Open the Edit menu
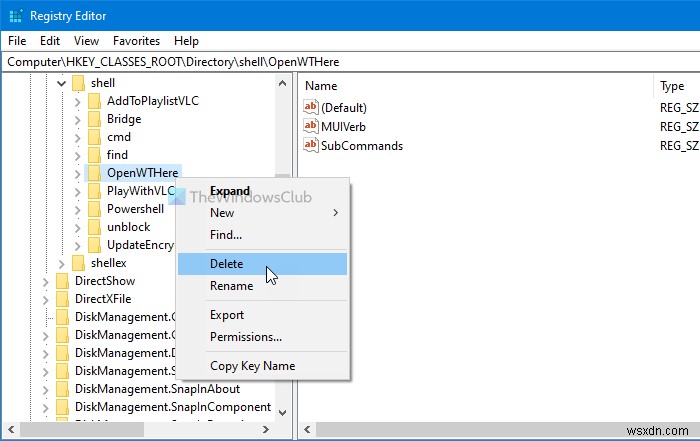This screenshot has width=700, height=441. (x=50, y=41)
